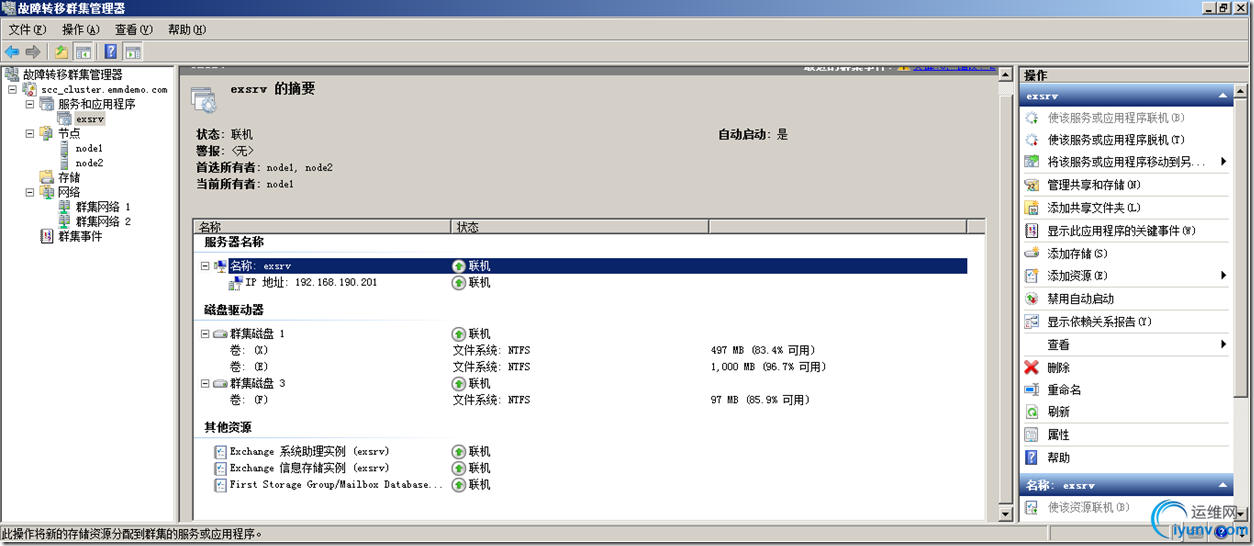
Task: Click the blue Help question mark toolbar icon
Action: click(111, 51)
